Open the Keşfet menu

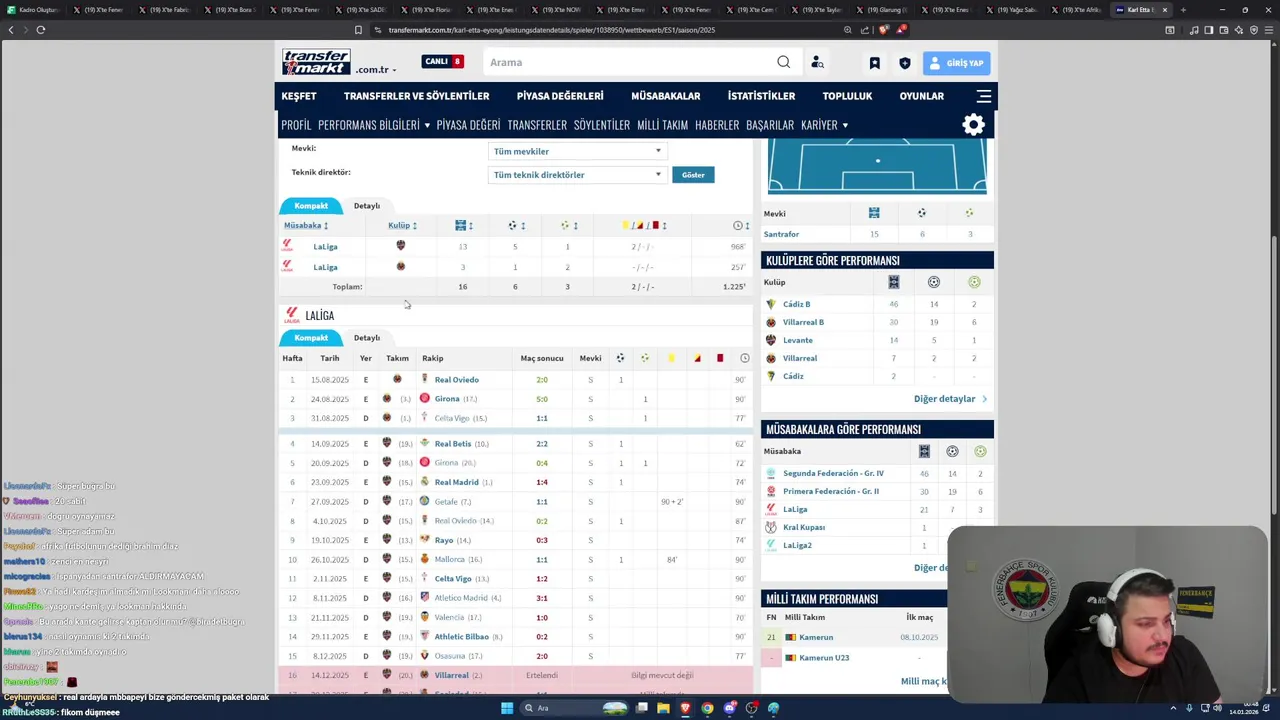point(299,96)
